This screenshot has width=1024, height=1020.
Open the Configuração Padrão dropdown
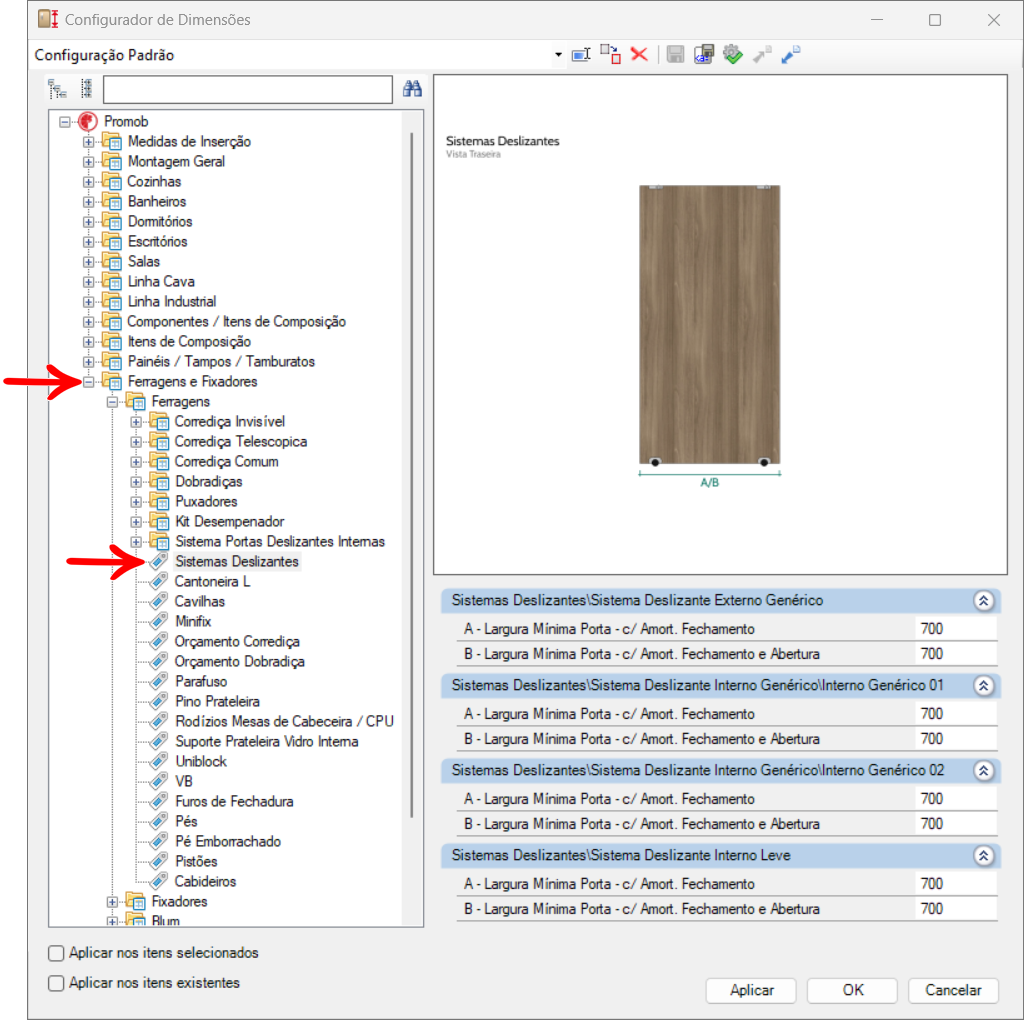click(558, 55)
